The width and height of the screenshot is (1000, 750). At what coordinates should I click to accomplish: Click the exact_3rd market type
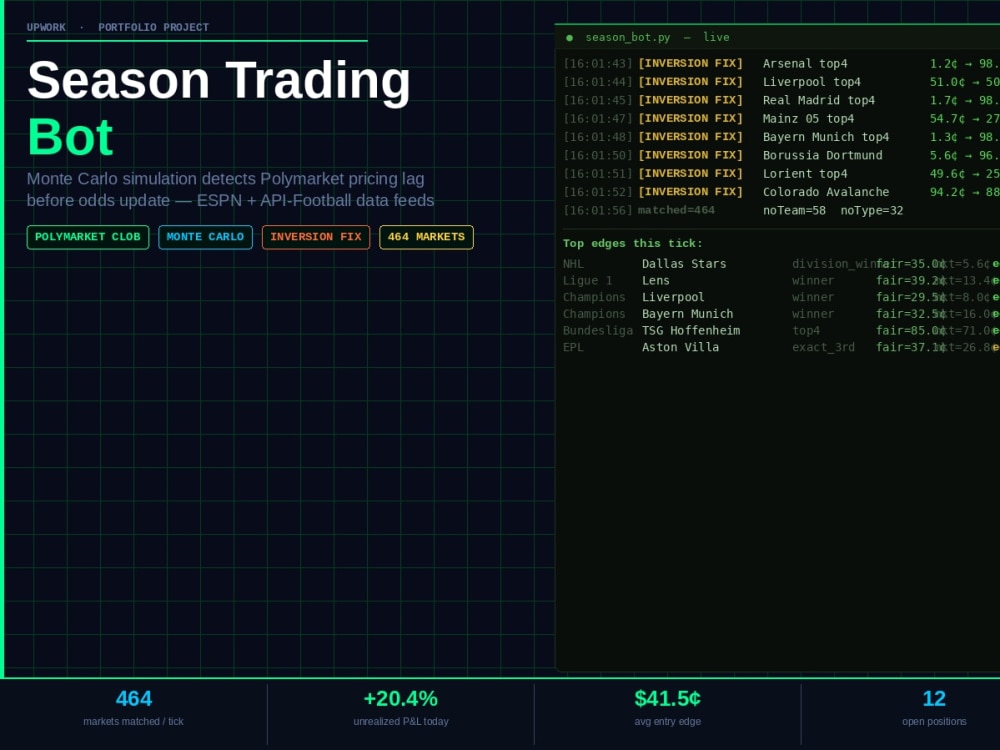pos(823,347)
